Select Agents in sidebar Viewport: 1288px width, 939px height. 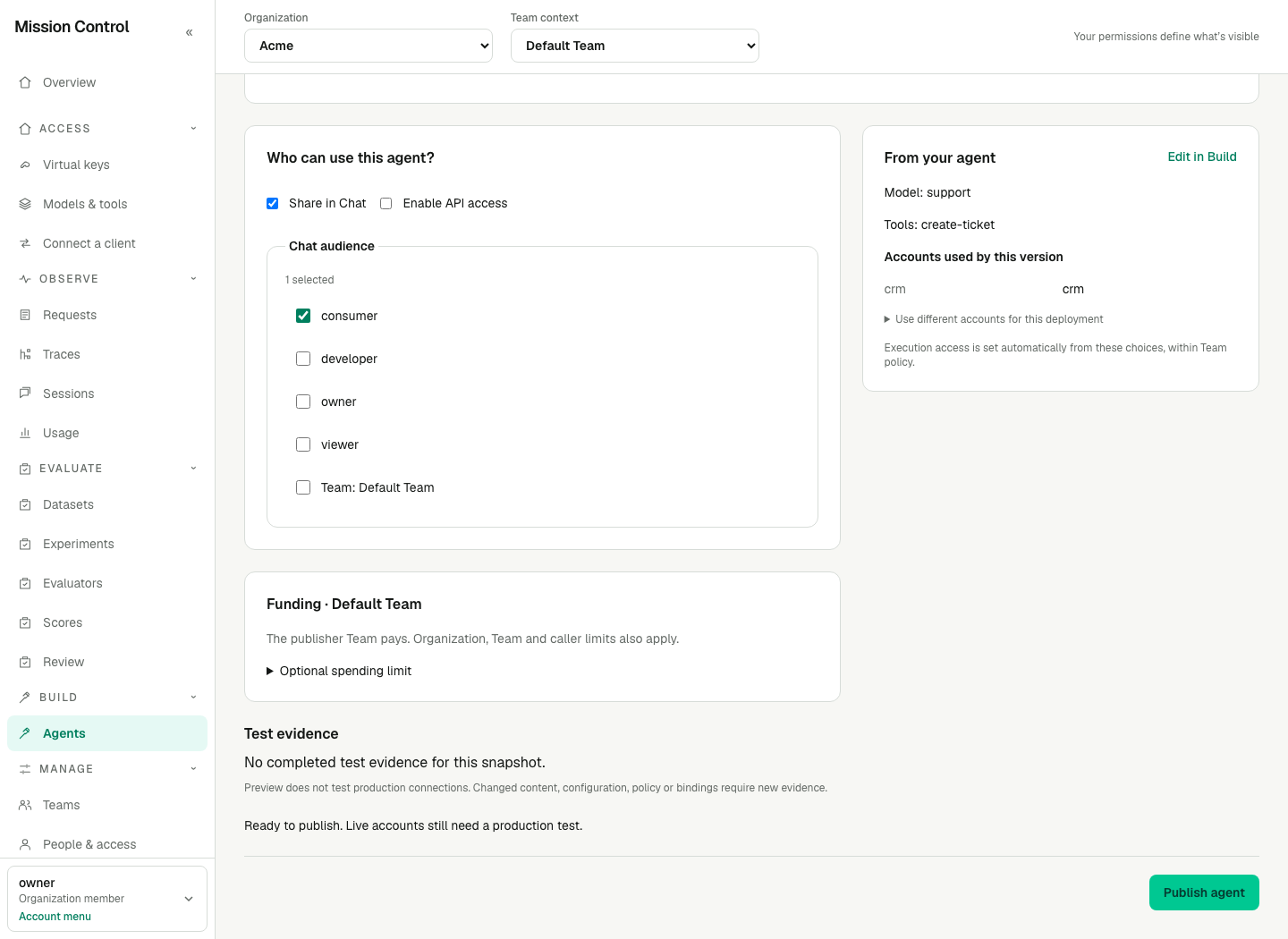107,733
